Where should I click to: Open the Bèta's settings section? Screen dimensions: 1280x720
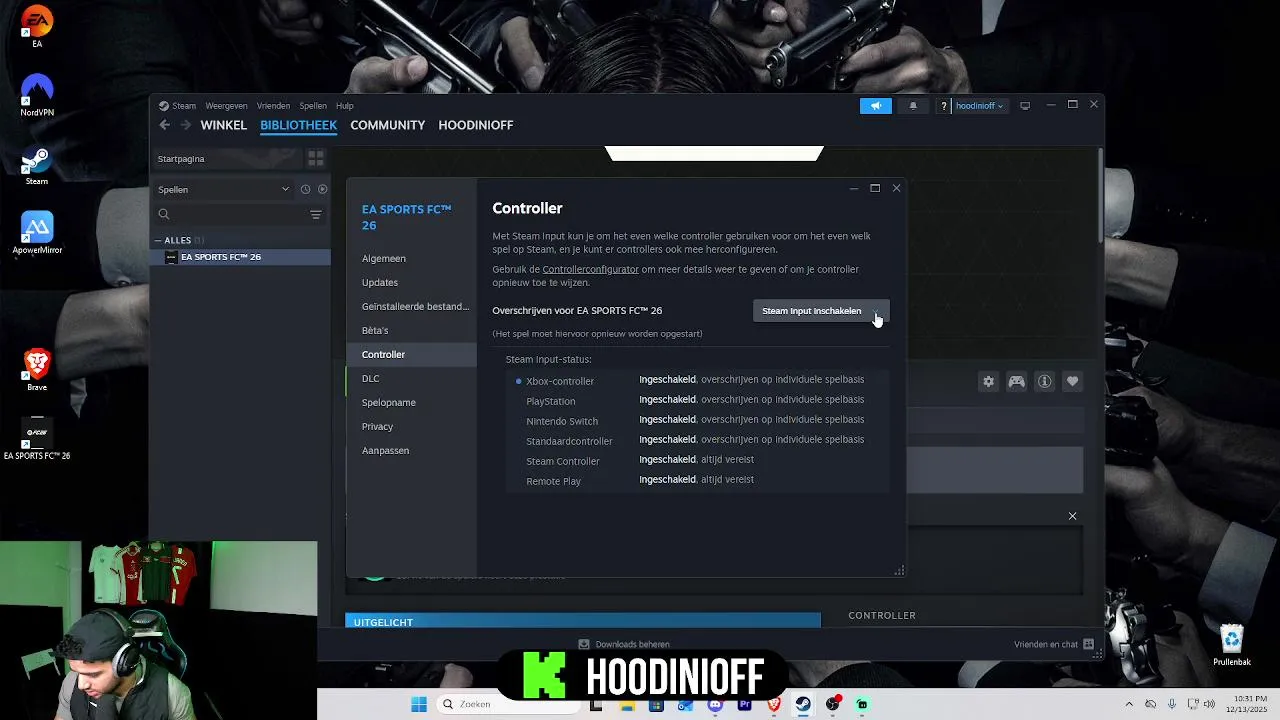375,330
